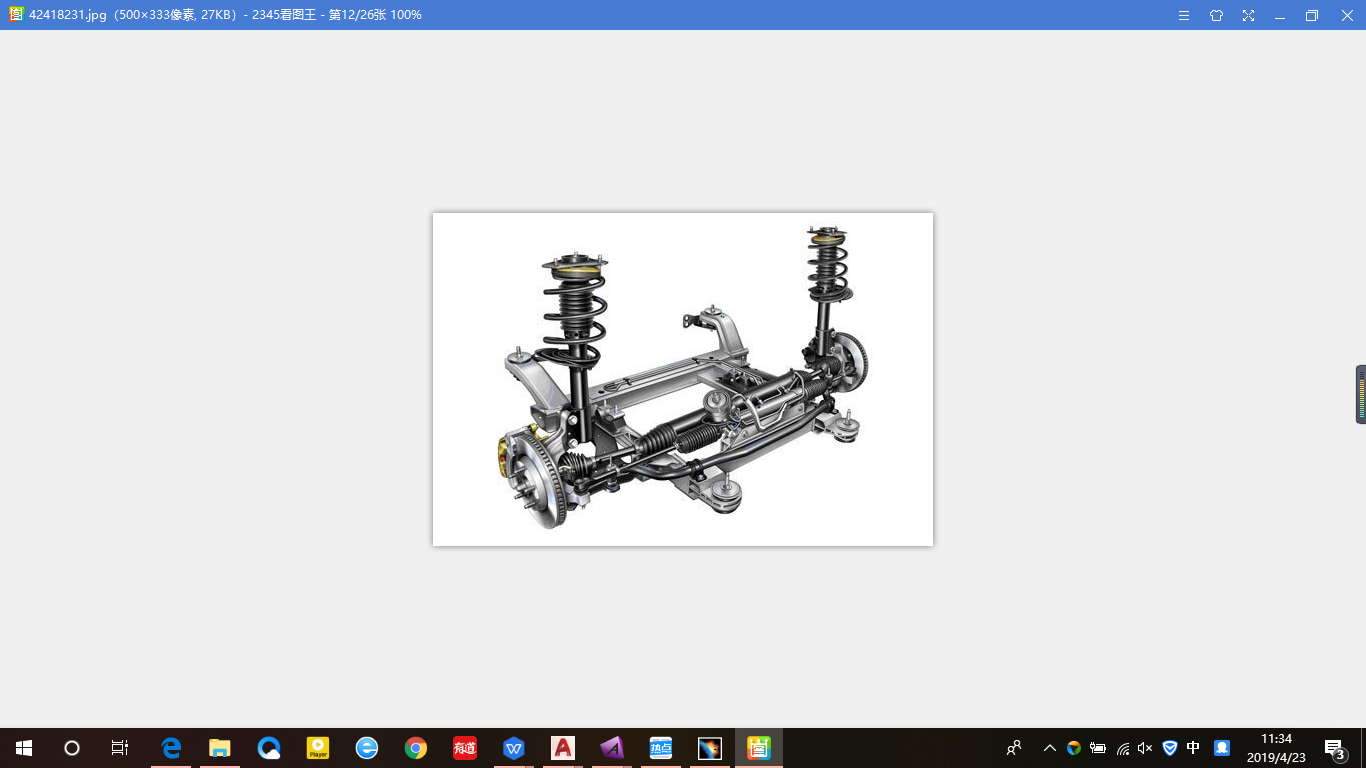Open the red Youdao dictionary app
This screenshot has height=768, width=1366.
pyautogui.click(x=465, y=748)
